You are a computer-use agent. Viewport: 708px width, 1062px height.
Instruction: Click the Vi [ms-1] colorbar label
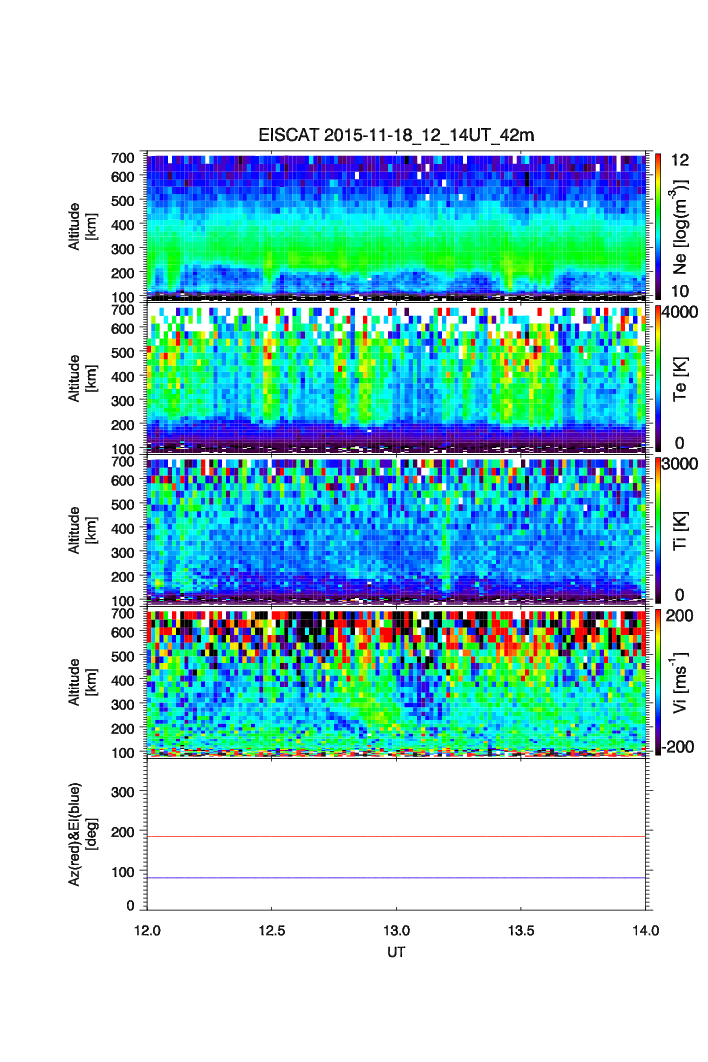[683, 681]
